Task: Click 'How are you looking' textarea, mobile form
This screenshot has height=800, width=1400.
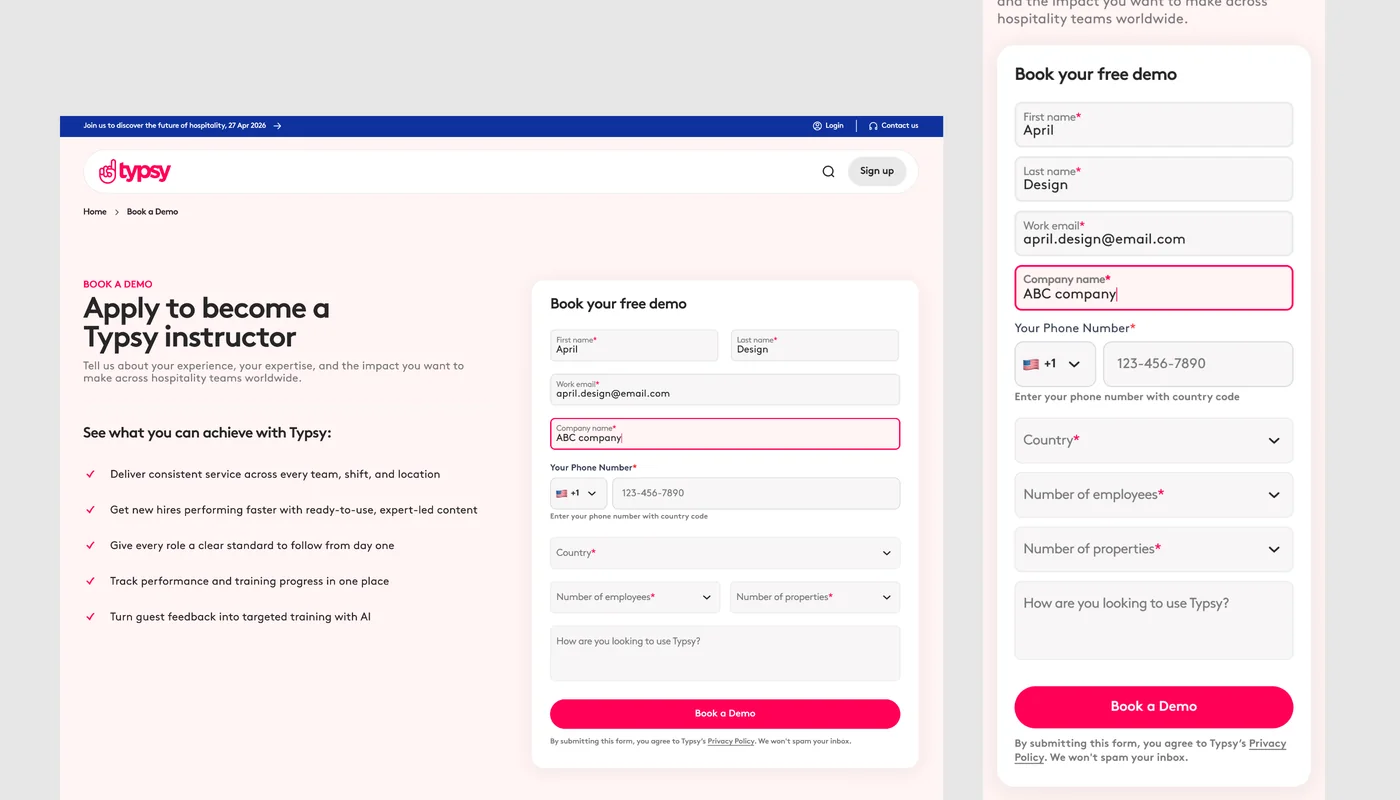Action: 1154,621
